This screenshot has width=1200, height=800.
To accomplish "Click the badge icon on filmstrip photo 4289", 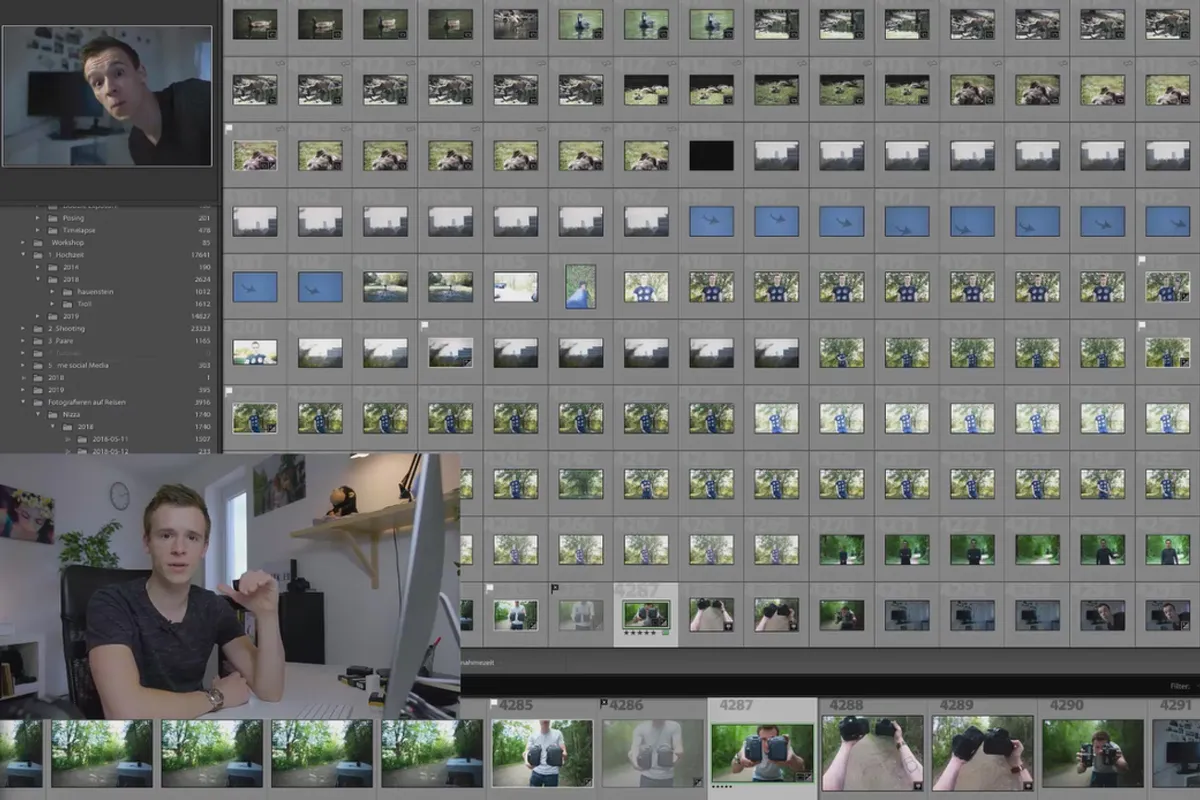I will coord(1028,786).
